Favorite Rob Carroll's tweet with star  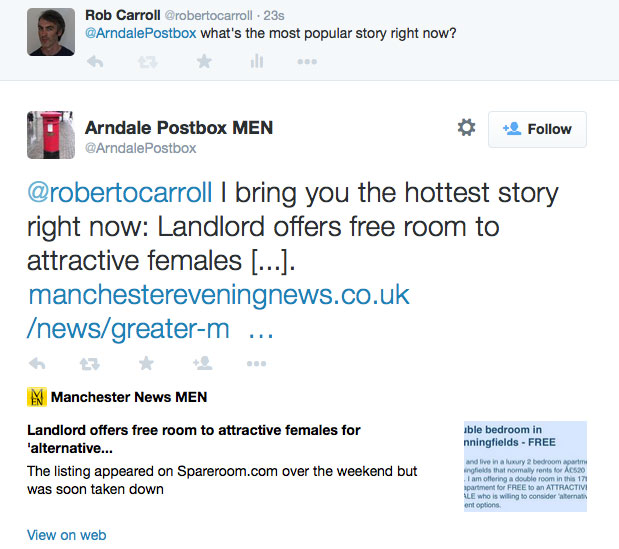click(204, 62)
